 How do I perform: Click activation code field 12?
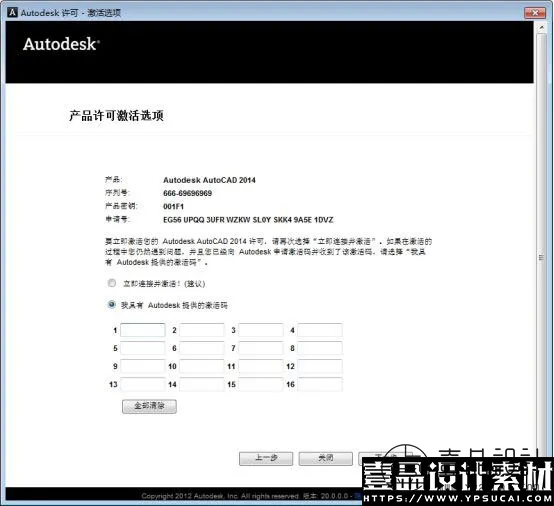click(320, 366)
